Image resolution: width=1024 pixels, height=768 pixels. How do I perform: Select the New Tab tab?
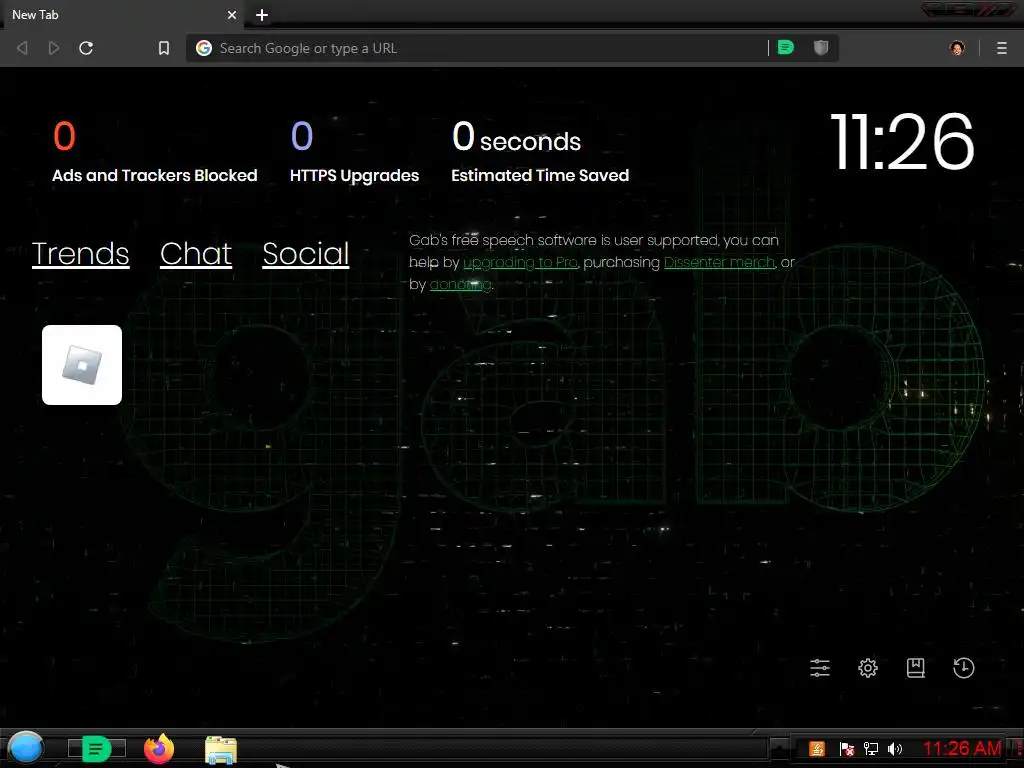(121, 15)
